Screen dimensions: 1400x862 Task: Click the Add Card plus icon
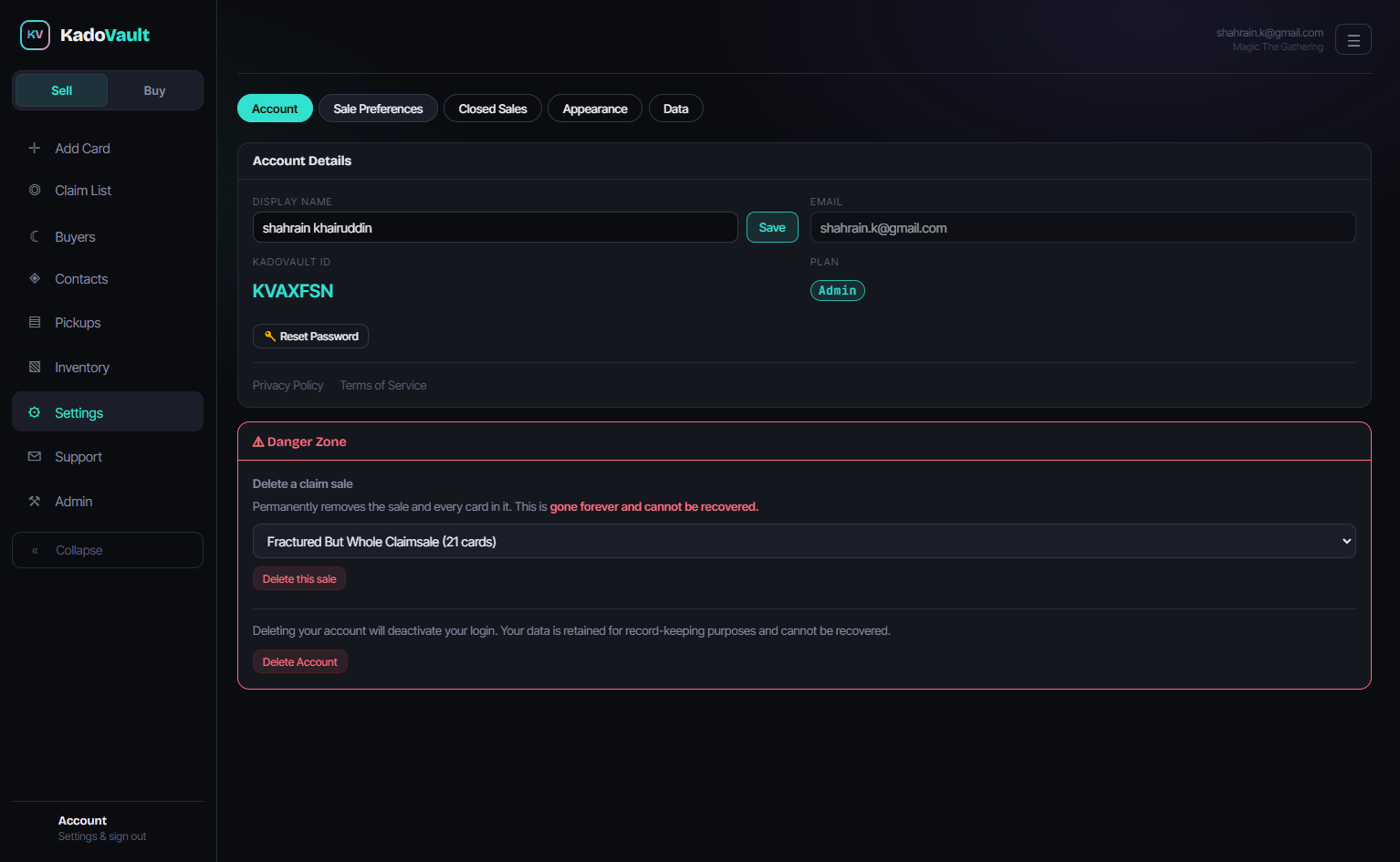tap(35, 148)
